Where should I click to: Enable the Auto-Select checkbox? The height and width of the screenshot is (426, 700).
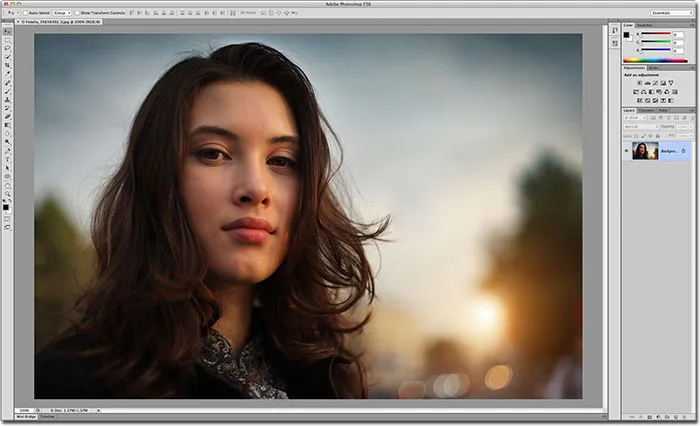coord(25,13)
